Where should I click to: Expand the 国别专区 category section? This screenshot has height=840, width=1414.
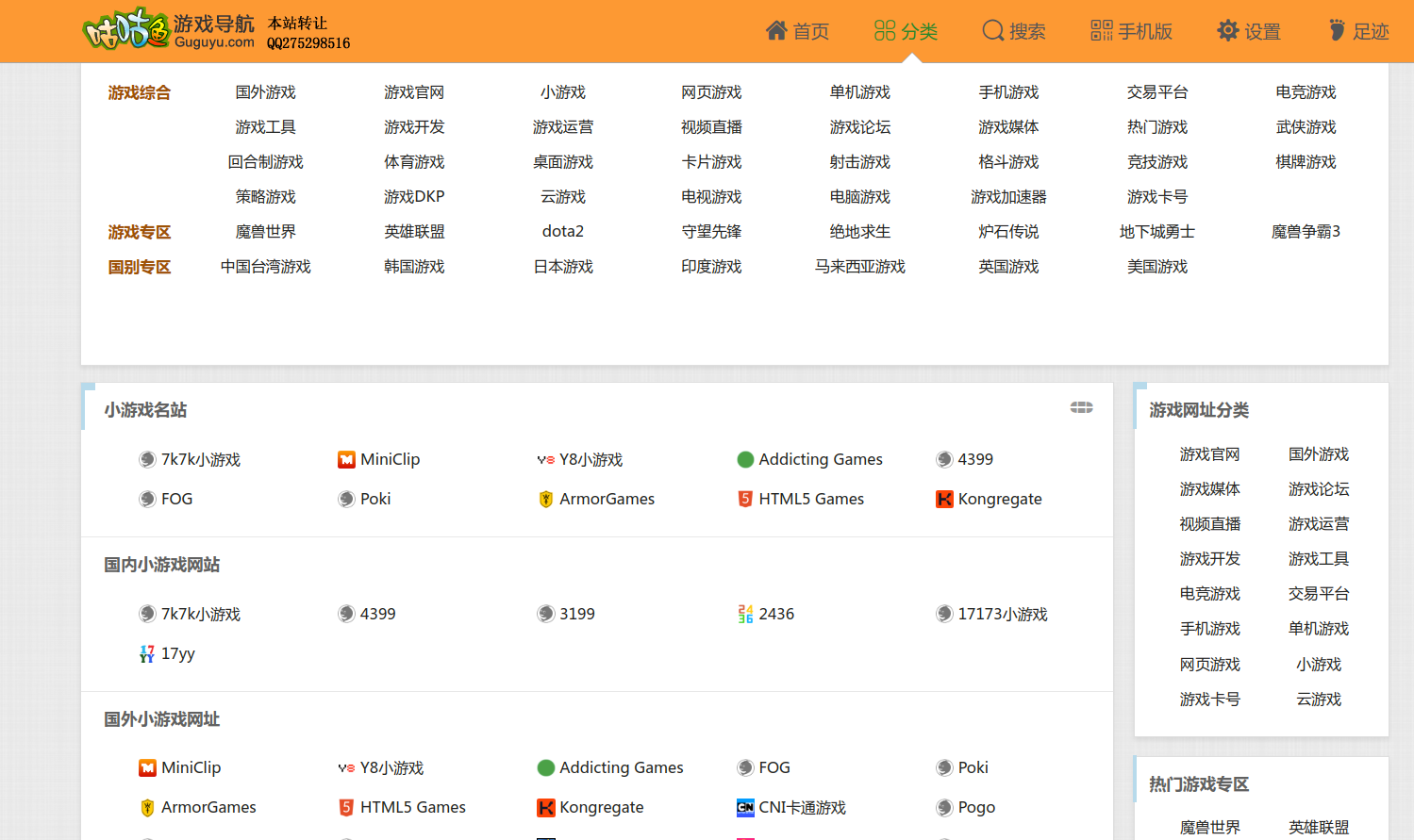pos(139,267)
